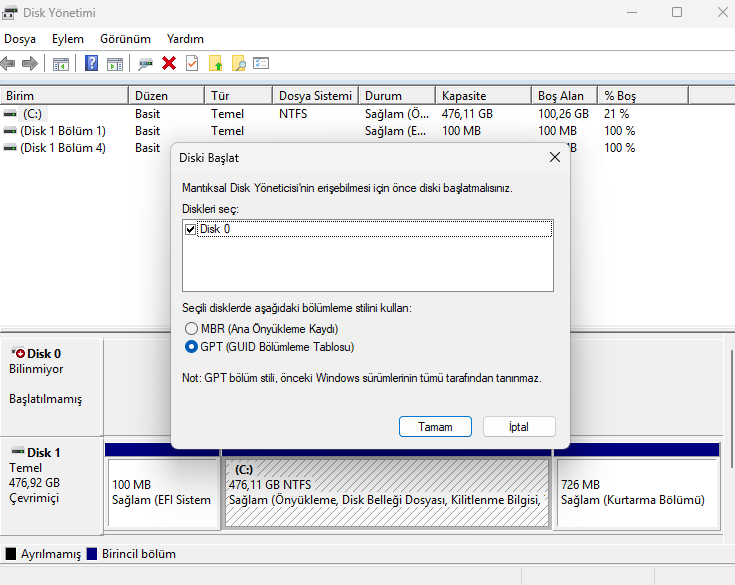Click drive icon of Disk 1 Bölüm 1
The width and height of the screenshot is (735, 585).
(x=10, y=131)
